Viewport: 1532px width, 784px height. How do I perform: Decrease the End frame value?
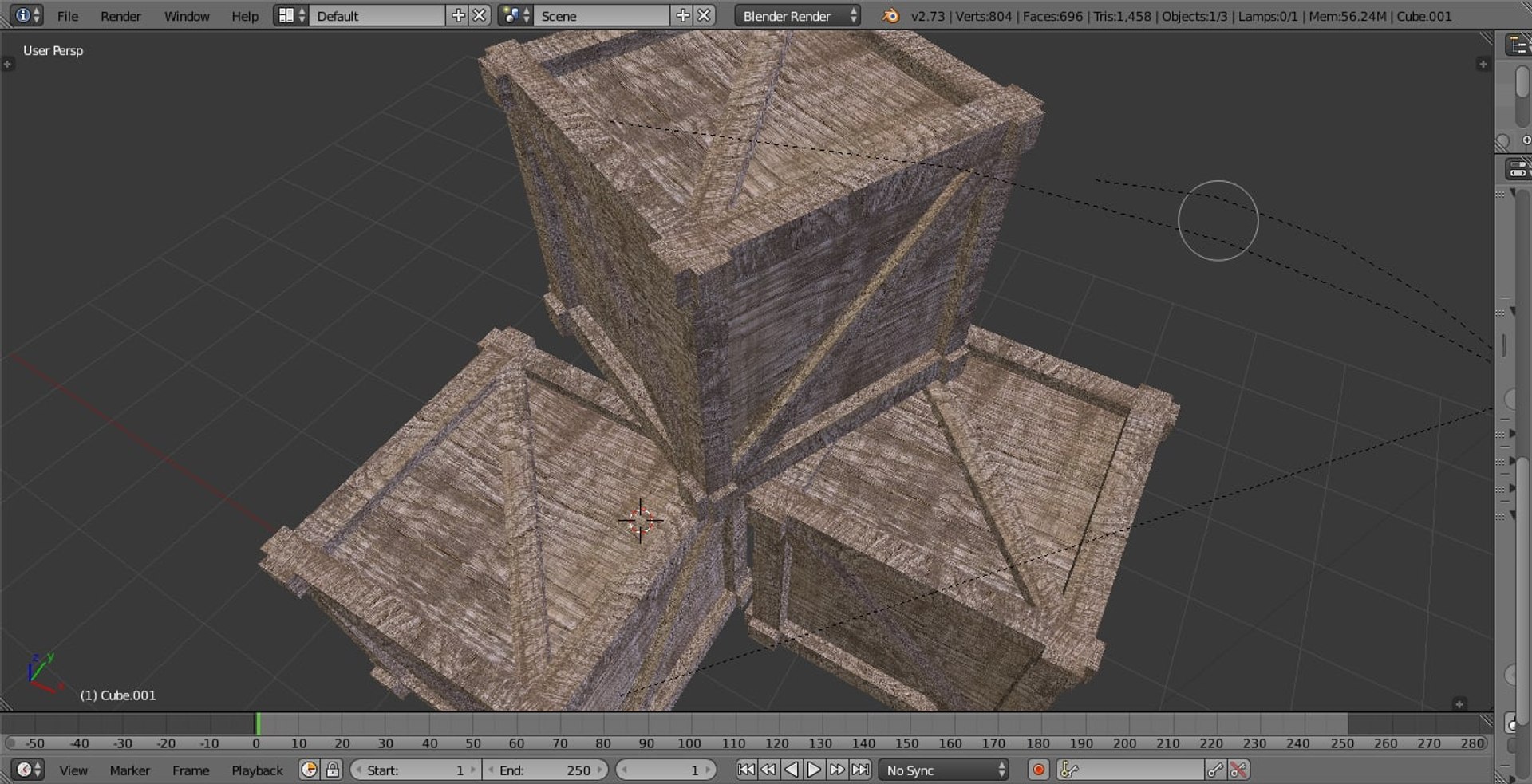pyautogui.click(x=490, y=770)
